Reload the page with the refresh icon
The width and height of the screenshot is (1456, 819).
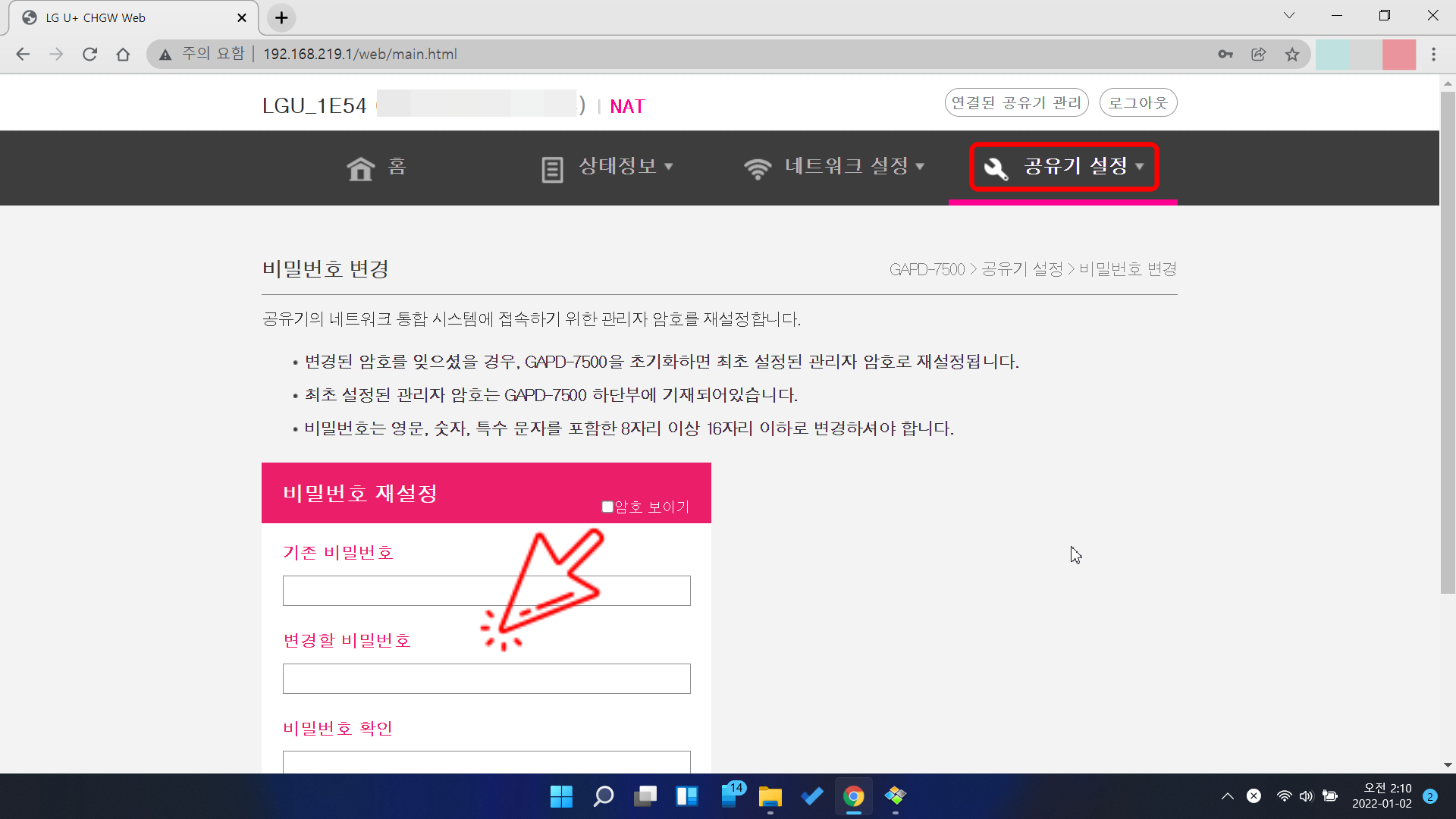click(89, 55)
